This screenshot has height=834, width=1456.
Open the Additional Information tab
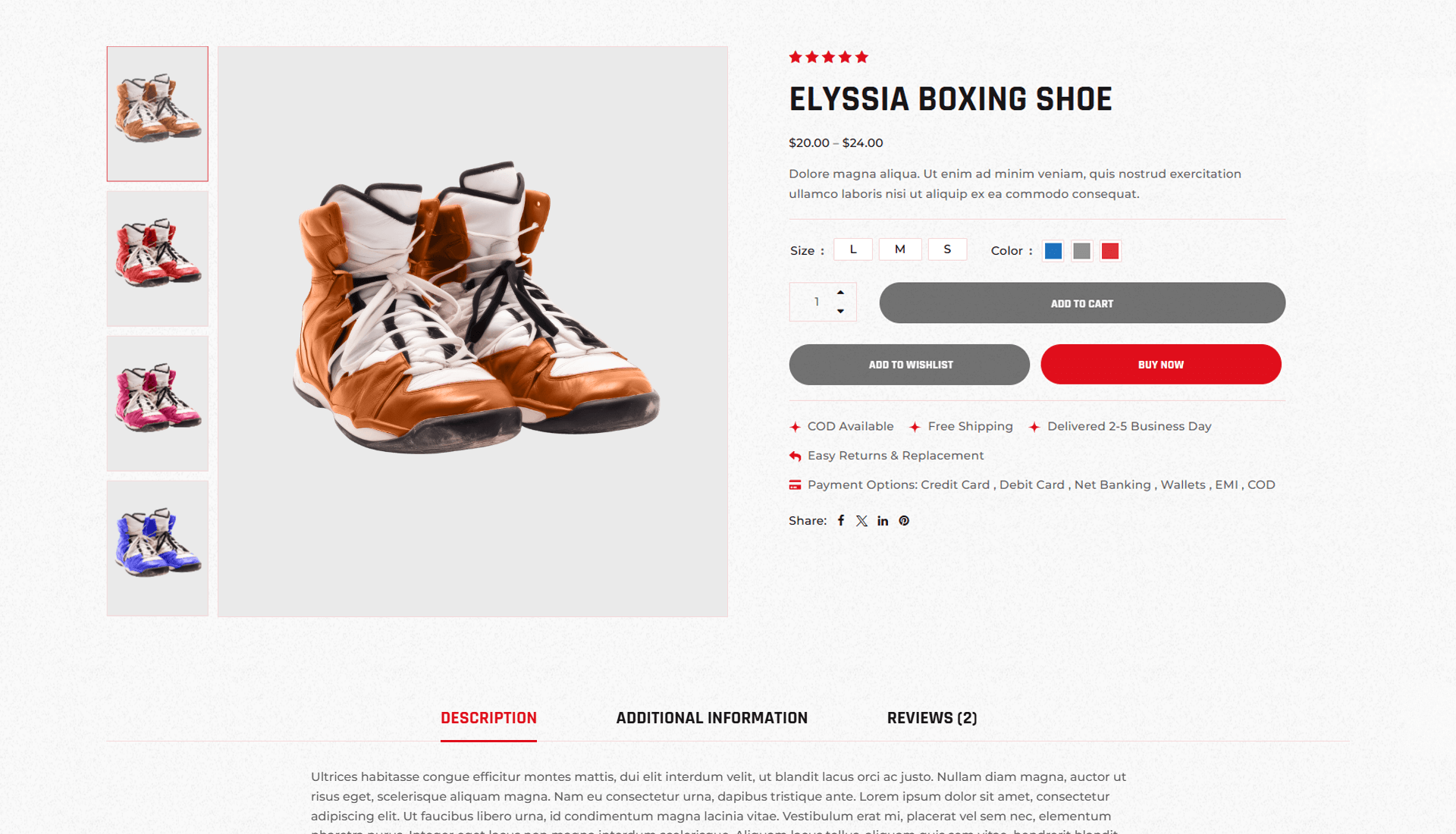pyautogui.click(x=711, y=718)
